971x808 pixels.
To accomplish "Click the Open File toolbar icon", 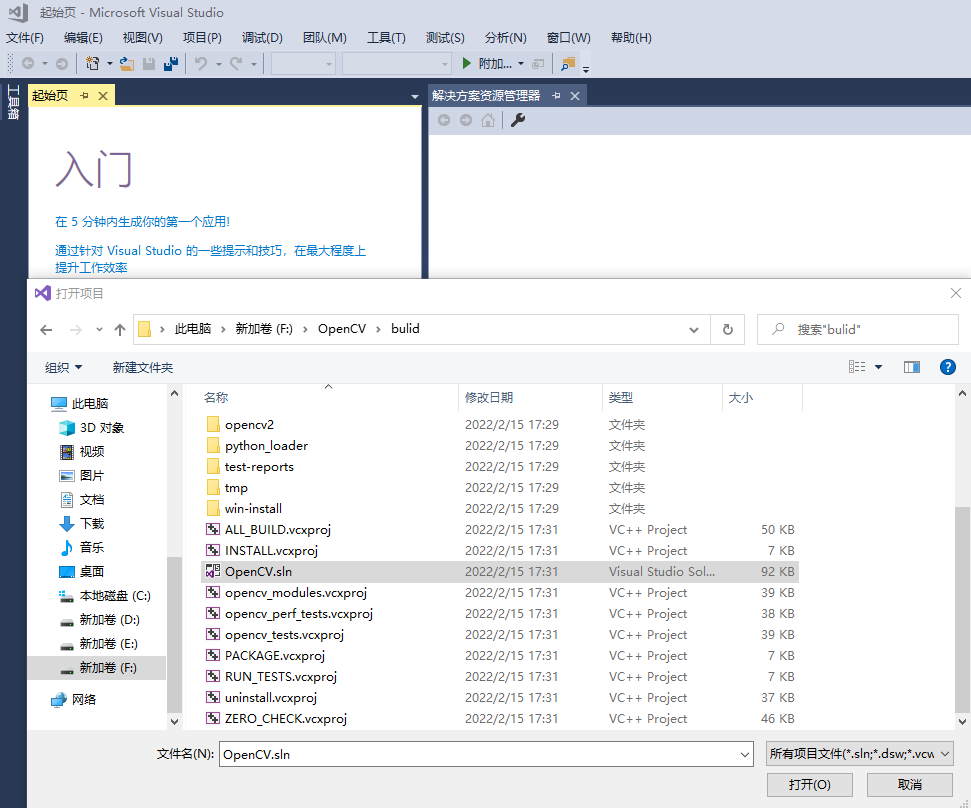I will click(x=125, y=63).
